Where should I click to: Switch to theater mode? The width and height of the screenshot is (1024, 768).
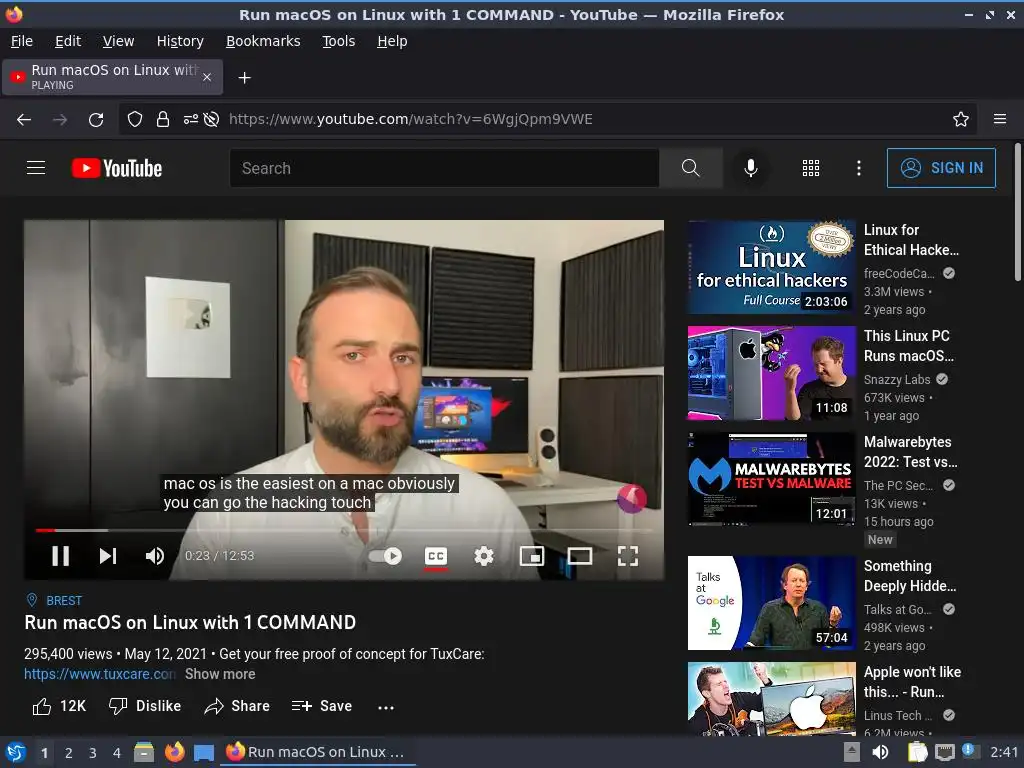click(x=580, y=556)
